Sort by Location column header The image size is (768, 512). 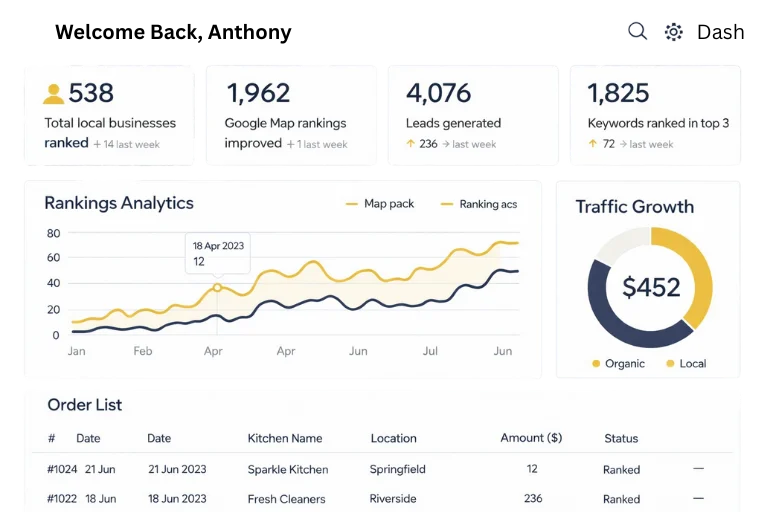tap(393, 438)
